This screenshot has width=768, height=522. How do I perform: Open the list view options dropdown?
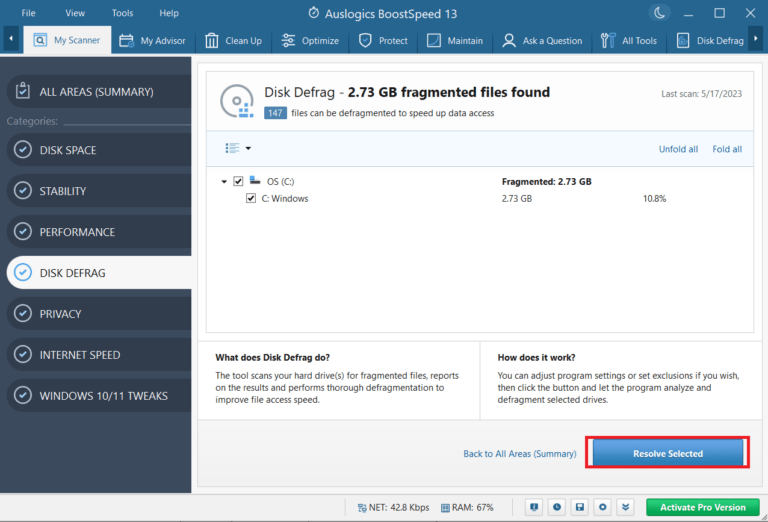click(x=238, y=148)
